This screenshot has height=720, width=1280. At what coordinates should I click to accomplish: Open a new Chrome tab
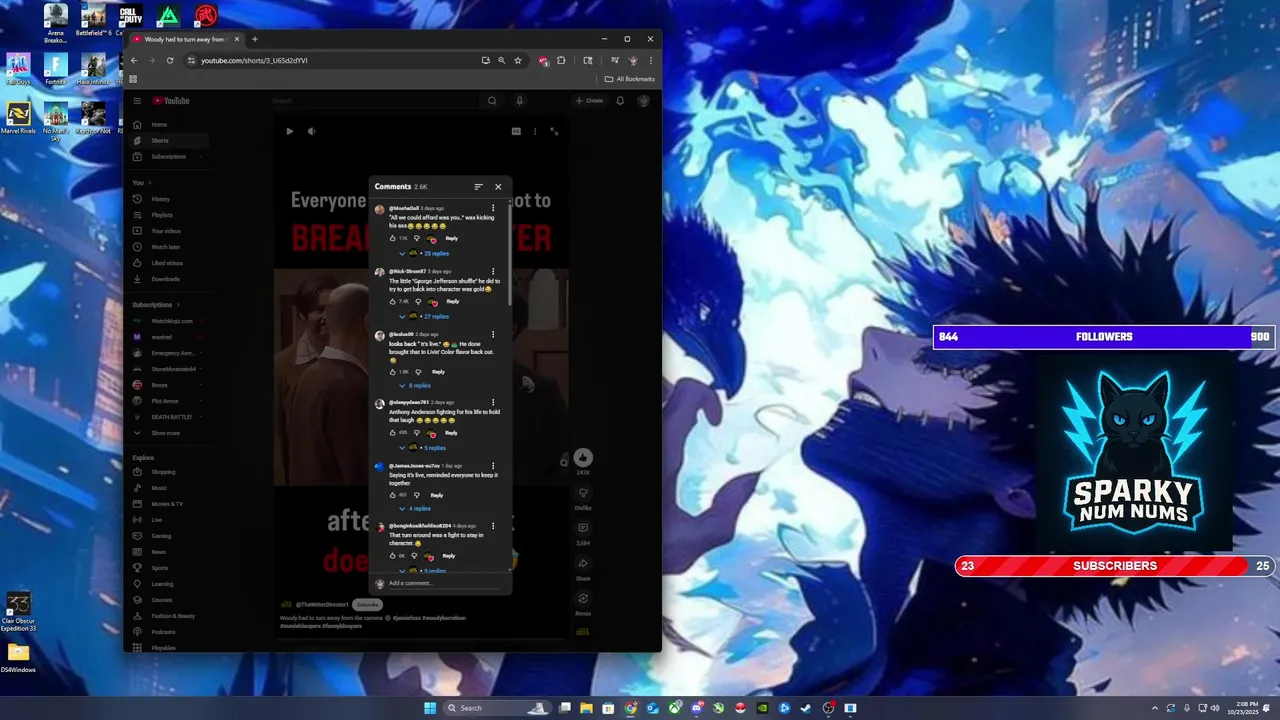pos(255,39)
